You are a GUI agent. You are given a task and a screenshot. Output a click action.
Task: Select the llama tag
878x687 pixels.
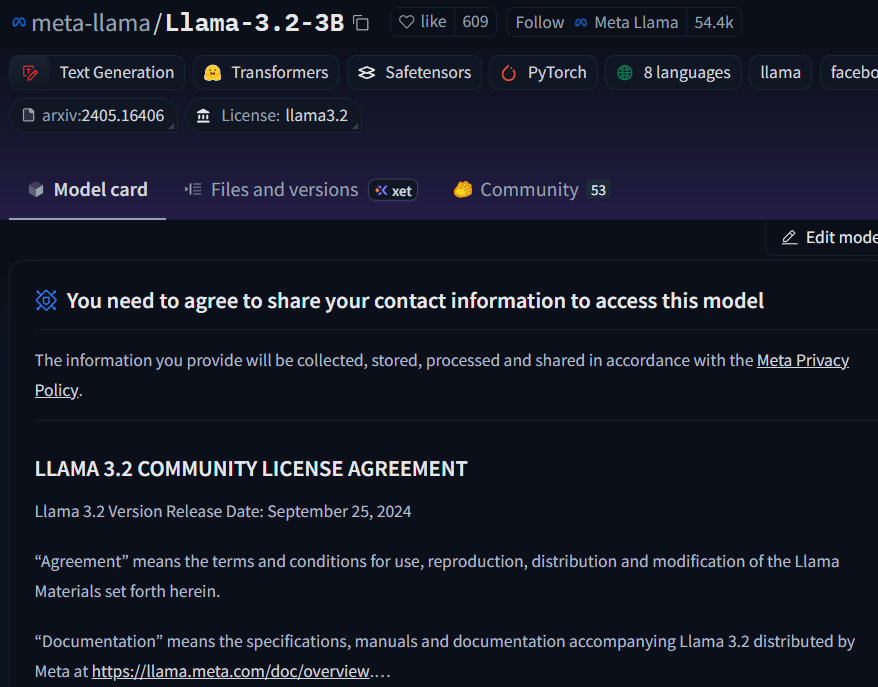pos(781,72)
